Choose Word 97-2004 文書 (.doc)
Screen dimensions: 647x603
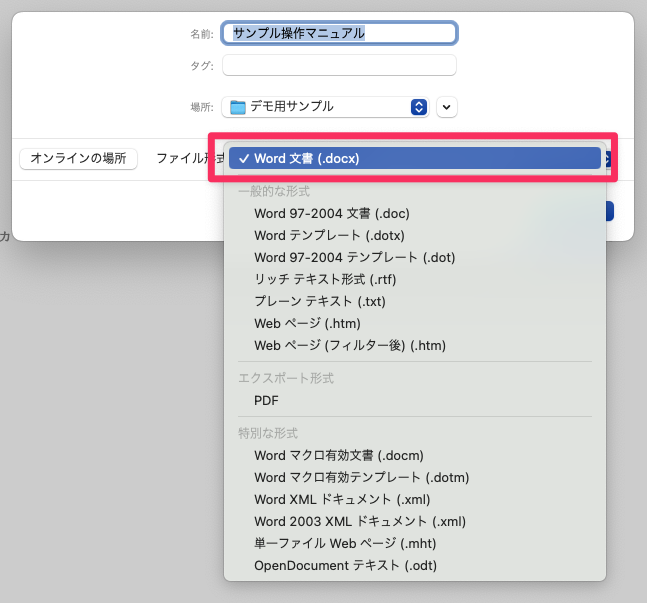coord(415,213)
